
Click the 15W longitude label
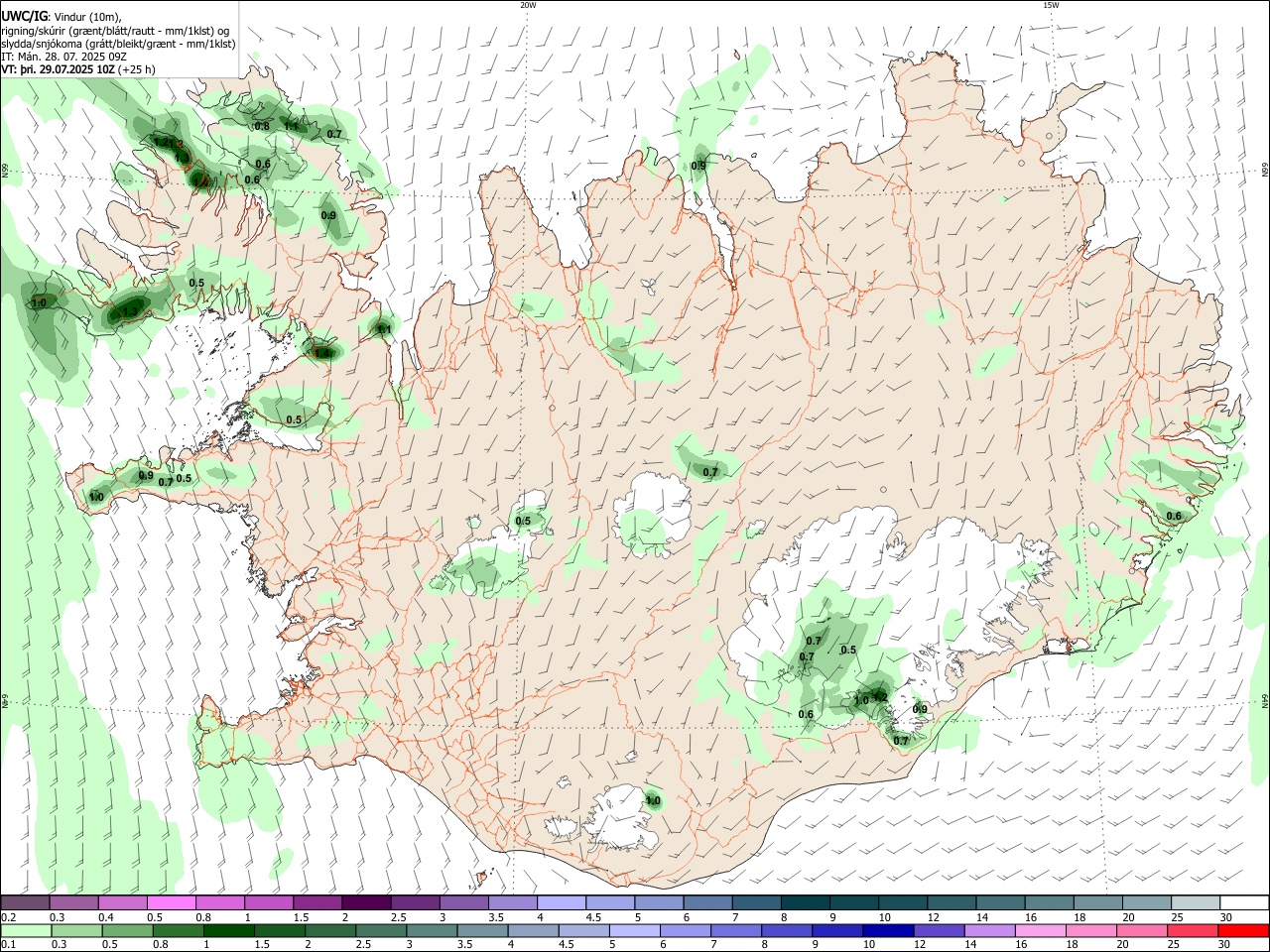tap(1051, 5)
